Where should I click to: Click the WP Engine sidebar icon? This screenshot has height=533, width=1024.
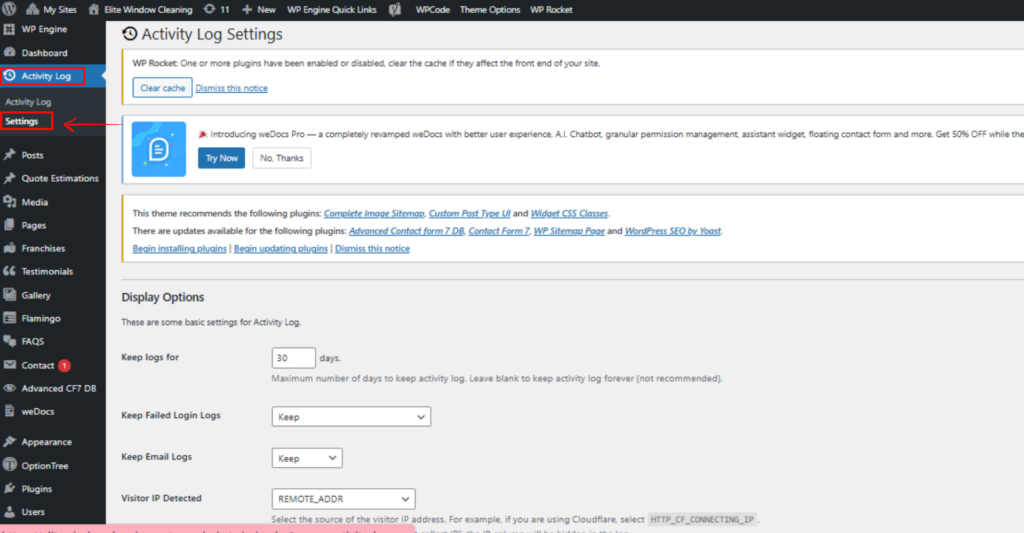click(9, 29)
